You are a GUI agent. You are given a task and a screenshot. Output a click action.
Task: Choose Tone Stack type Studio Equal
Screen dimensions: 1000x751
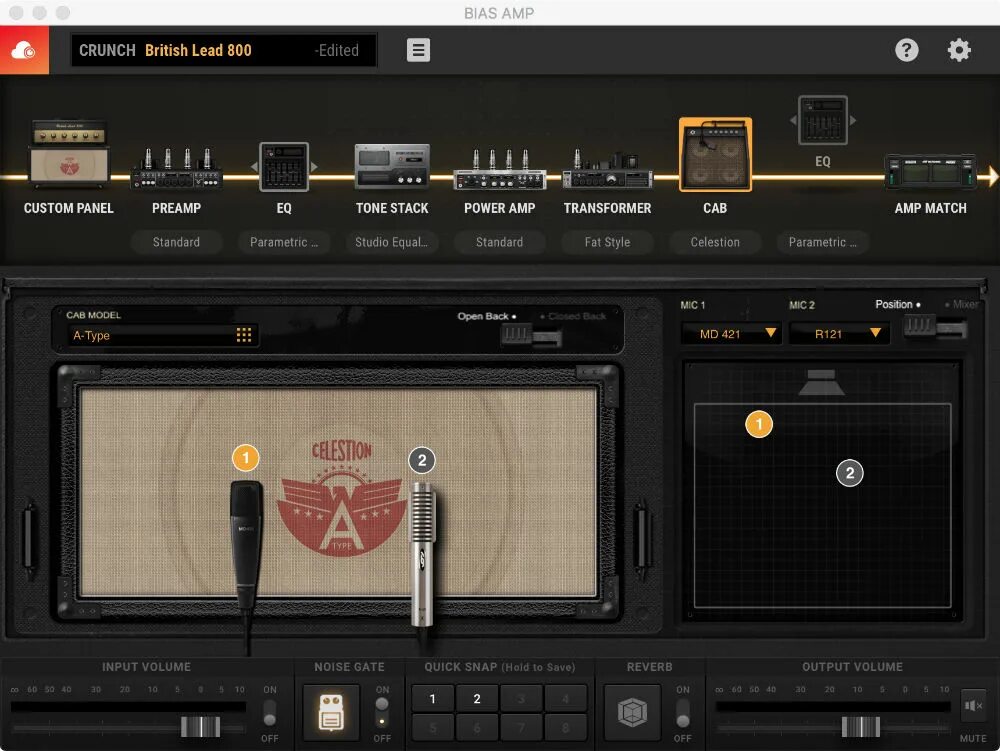tap(392, 242)
